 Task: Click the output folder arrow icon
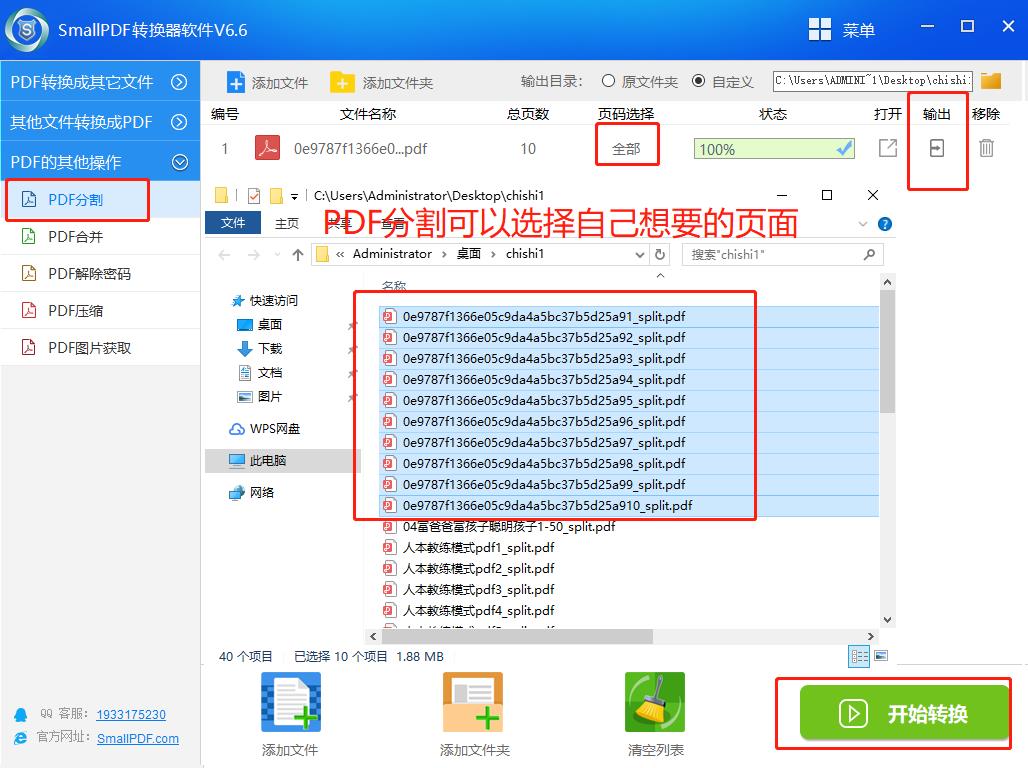coord(936,148)
